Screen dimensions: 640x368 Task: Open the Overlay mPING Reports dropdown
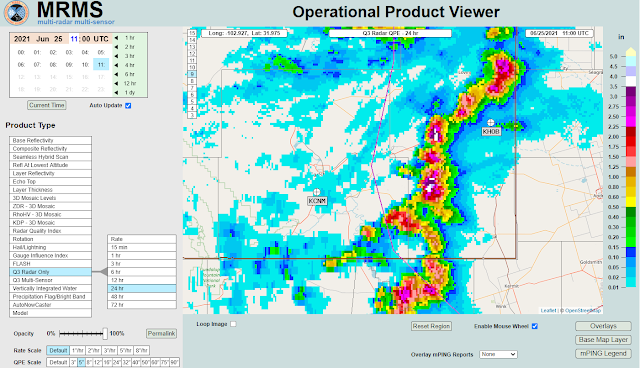(498, 354)
